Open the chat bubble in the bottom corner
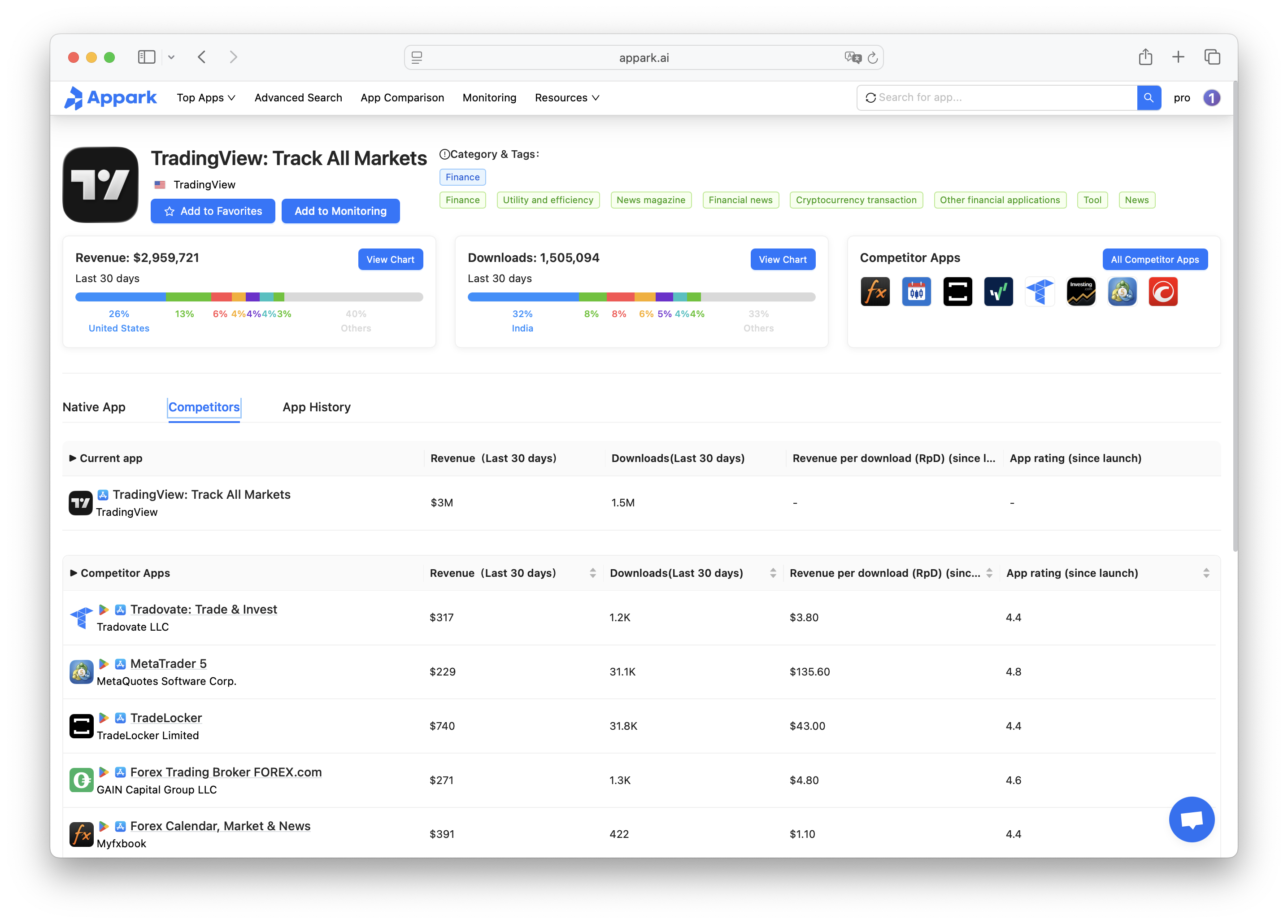Viewport: 1288px width, 924px height. tap(1192, 819)
